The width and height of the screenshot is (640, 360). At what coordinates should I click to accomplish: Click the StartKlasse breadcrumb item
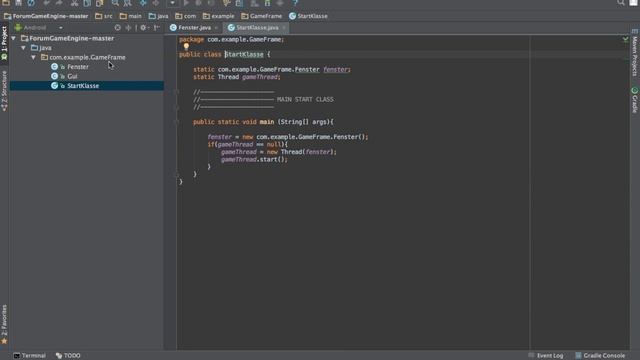pos(308,16)
